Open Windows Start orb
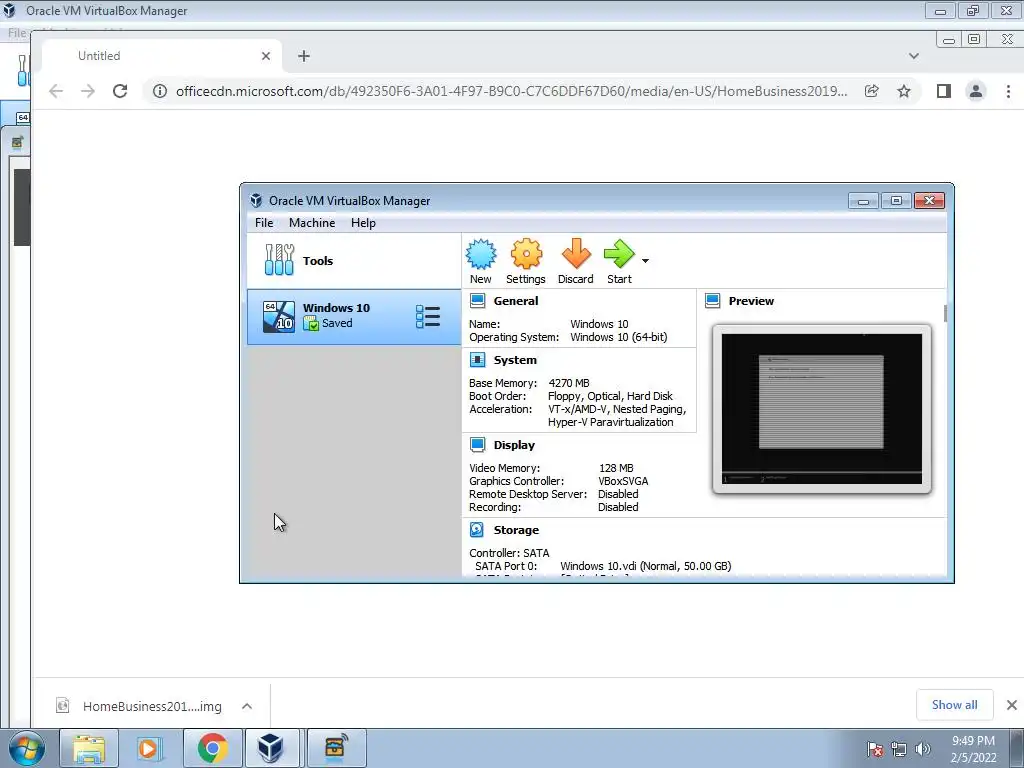The height and width of the screenshot is (768, 1024). click(x=27, y=748)
